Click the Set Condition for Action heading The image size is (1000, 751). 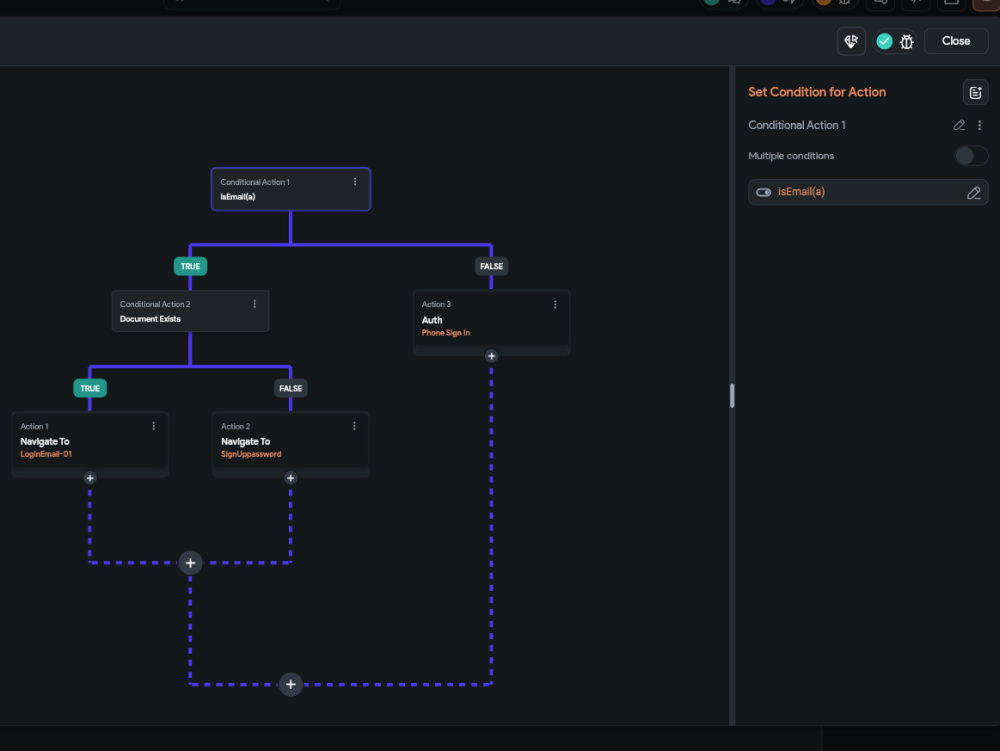point(817,92)
